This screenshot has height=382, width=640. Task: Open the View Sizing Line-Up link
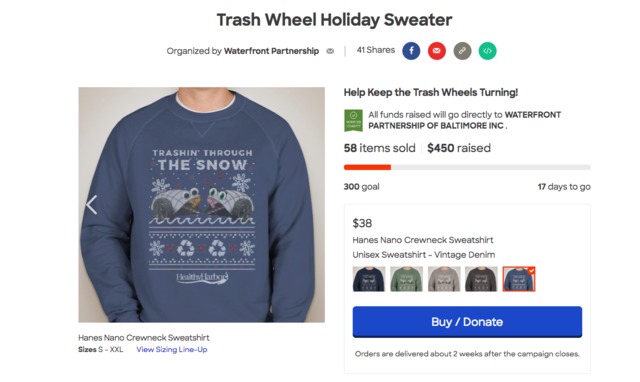pos(172,349)
